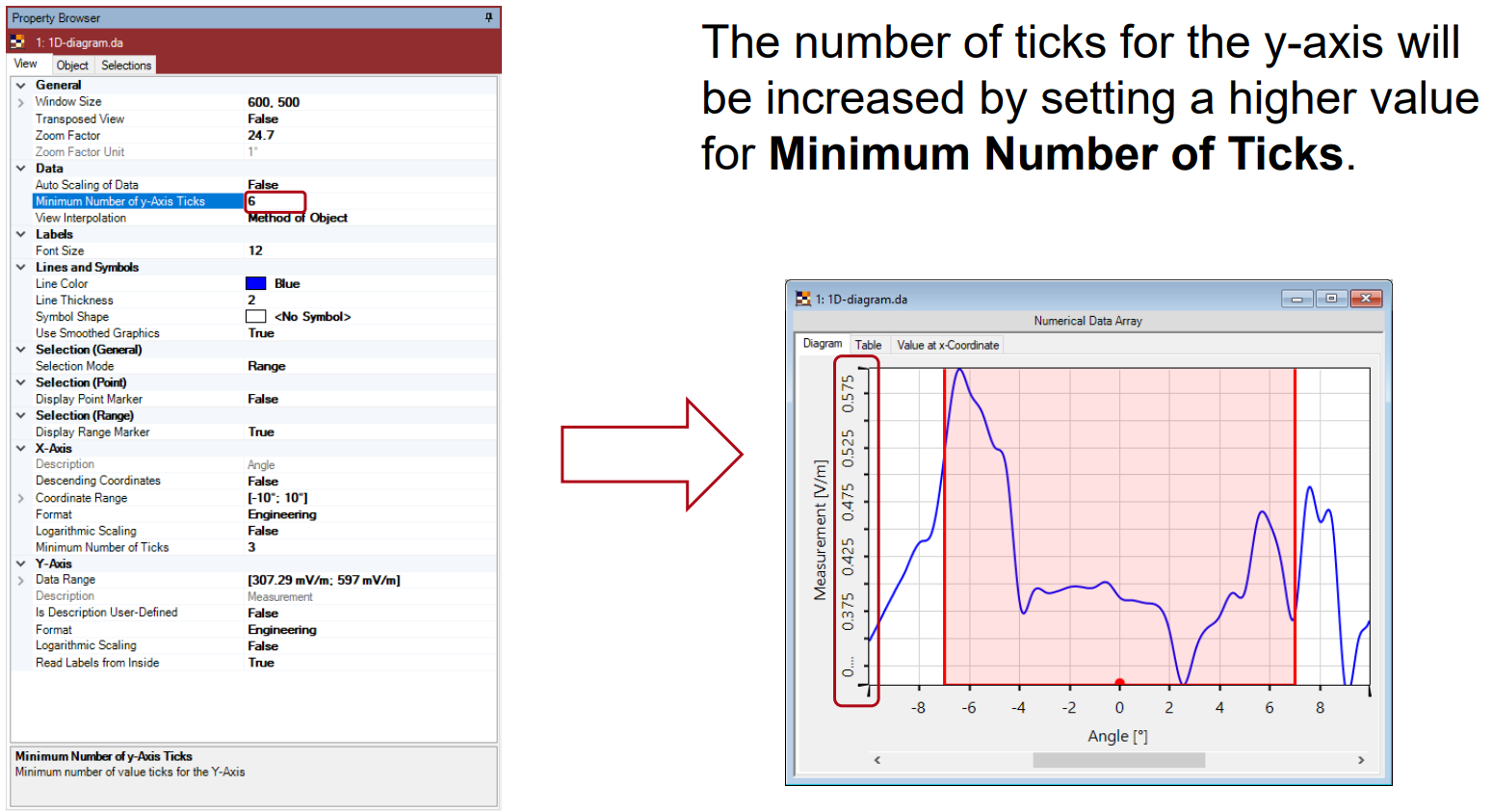Collapse the Selection (General) section
This screenshot has height=812, width=1492.
click(20, 350)
